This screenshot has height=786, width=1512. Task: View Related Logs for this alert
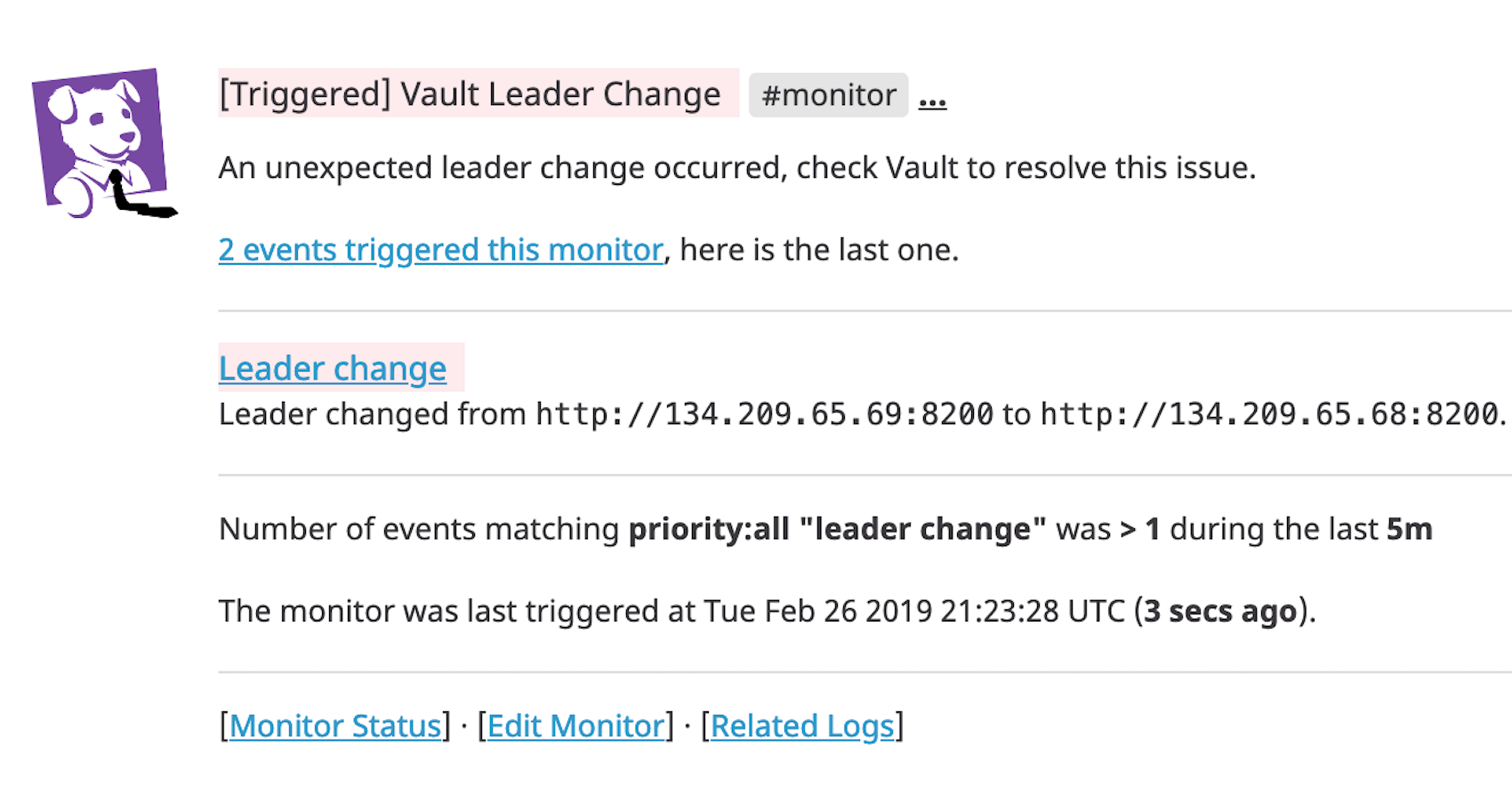click(x=803, y=726)
